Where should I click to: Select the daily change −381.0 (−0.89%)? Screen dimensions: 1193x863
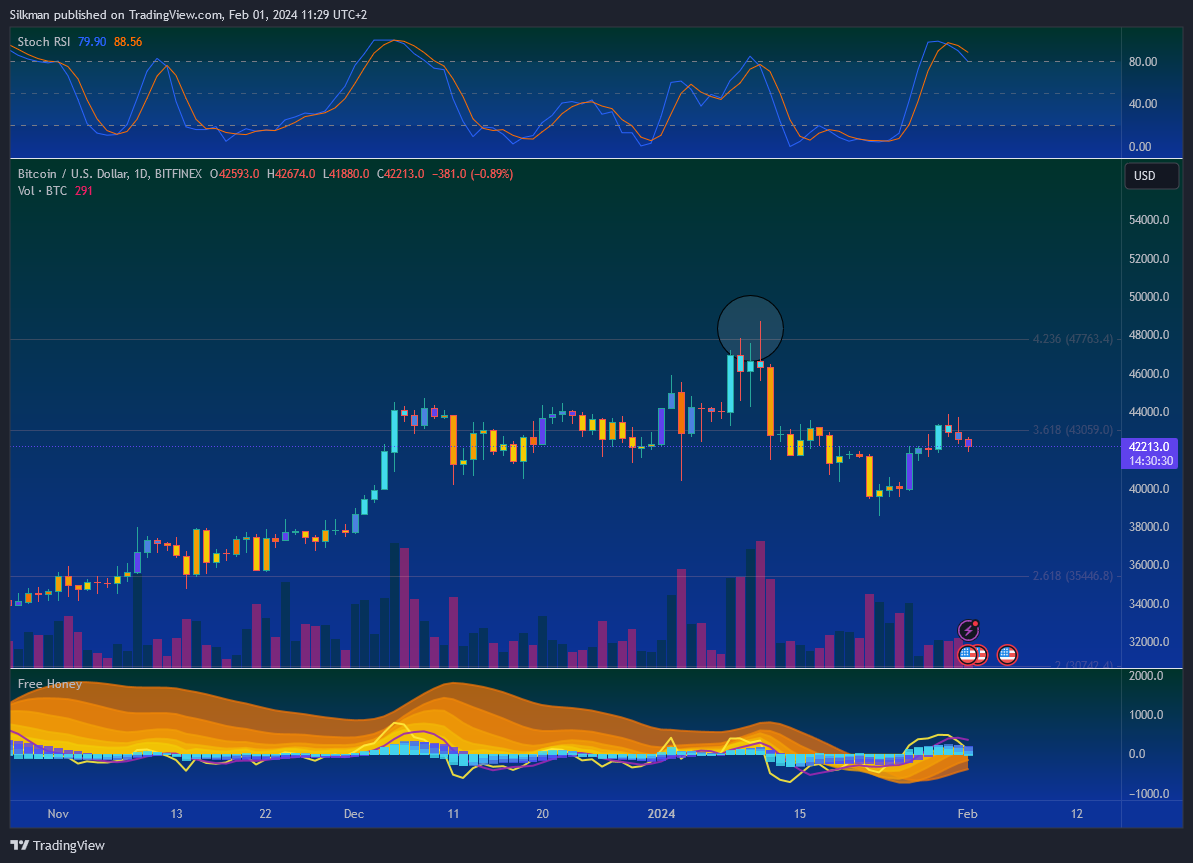(x=472, y=174)
